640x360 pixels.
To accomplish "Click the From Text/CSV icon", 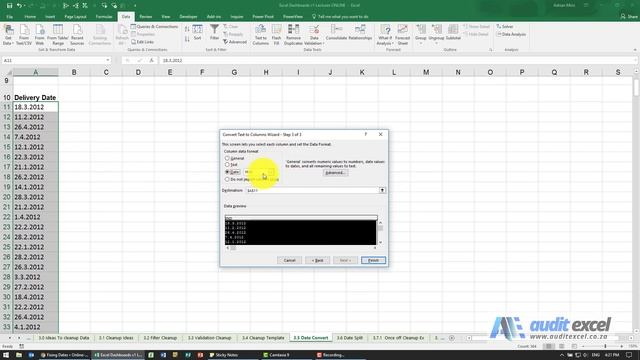I will (x=24, y=34).
